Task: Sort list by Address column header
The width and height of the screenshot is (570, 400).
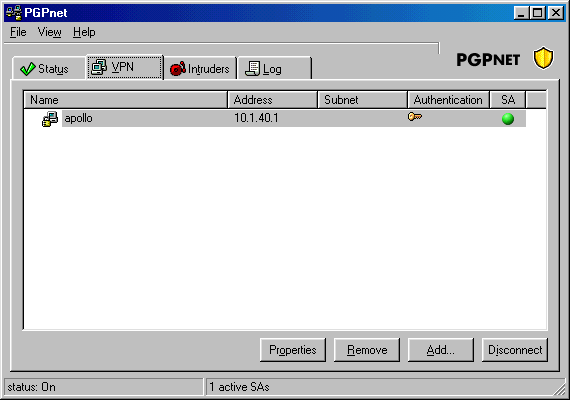Action: coord(273,100)
